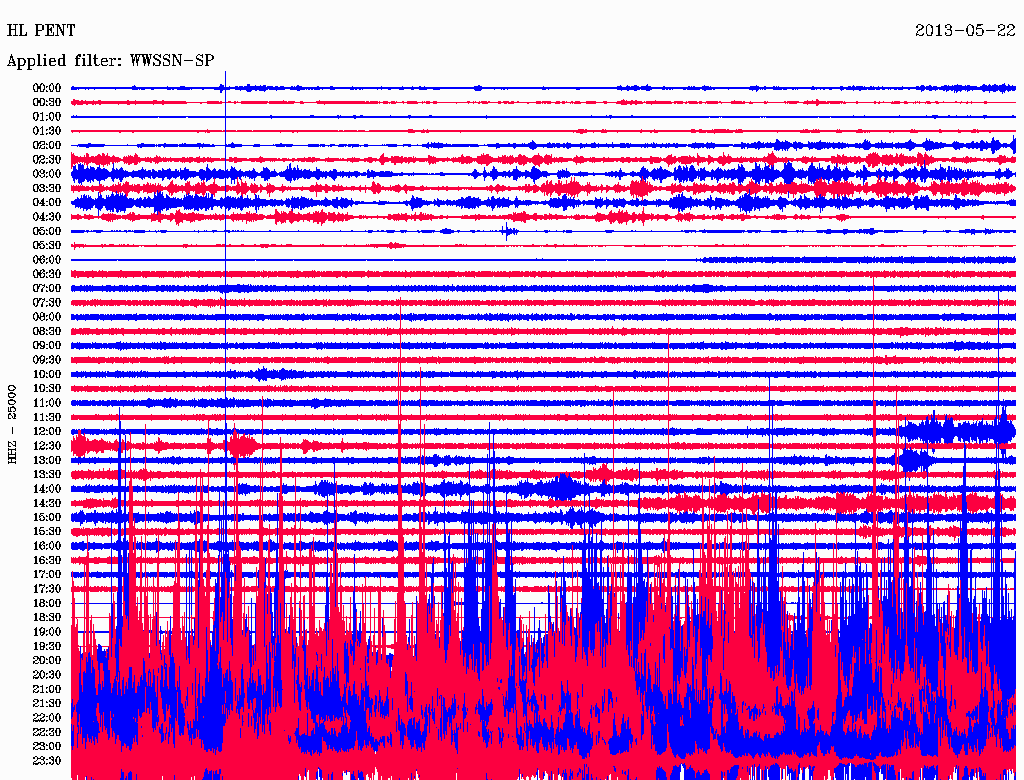The width and height of the screenshot is (1024, 780).
Task: Choose the 11:30 row label
Action: 47,417
